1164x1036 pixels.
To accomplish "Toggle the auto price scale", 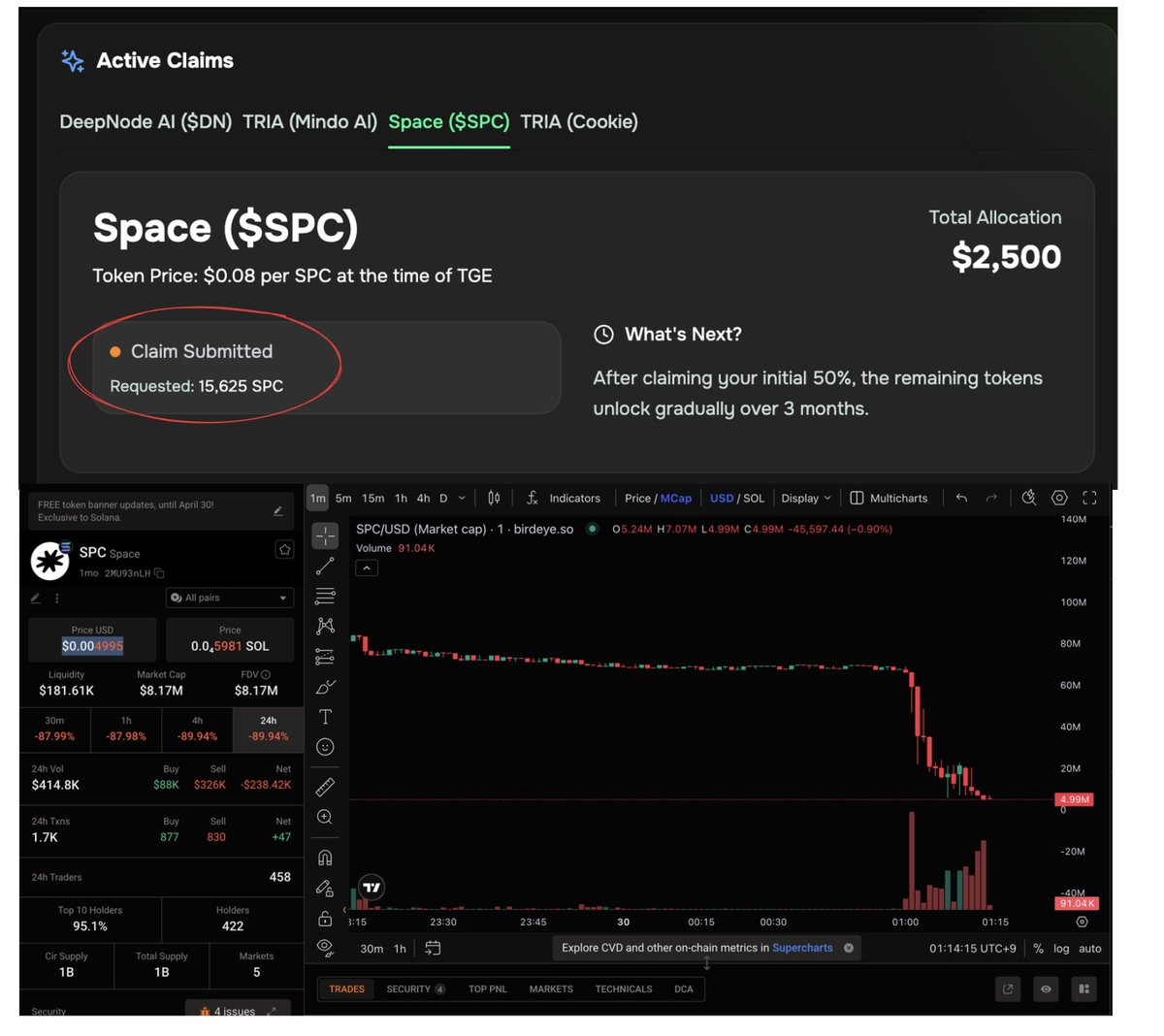I will [1090, 949].
